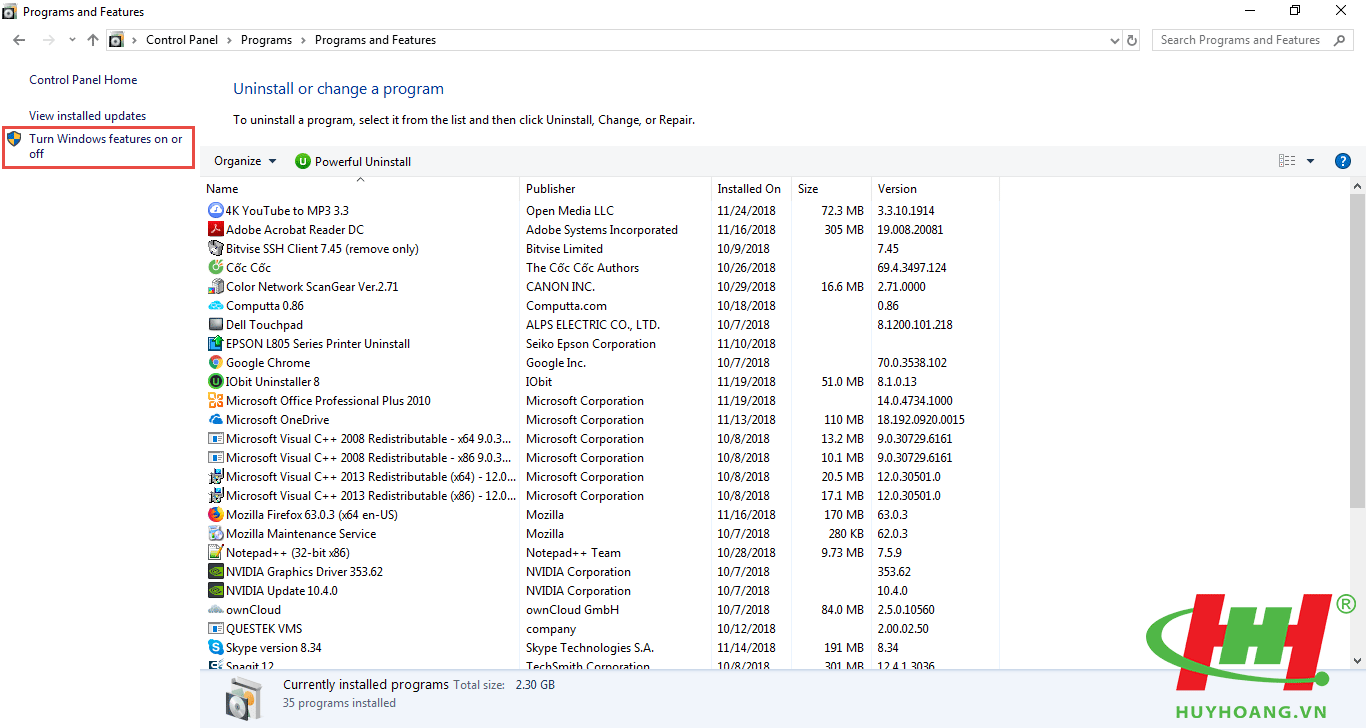The width and height of the screenshot is (1366, 728).
Task: Click the Adobe Acrobat Reader DC icon
Action: pos(215,229)
